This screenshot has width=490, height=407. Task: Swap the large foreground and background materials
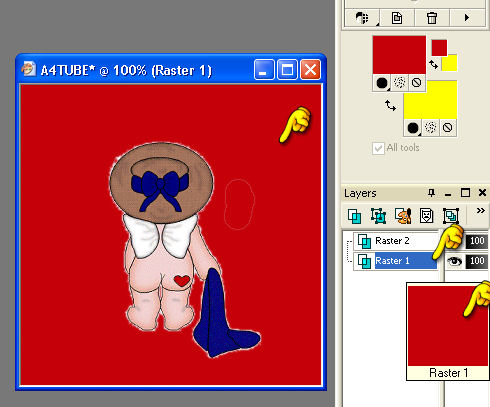pos(390,106)
